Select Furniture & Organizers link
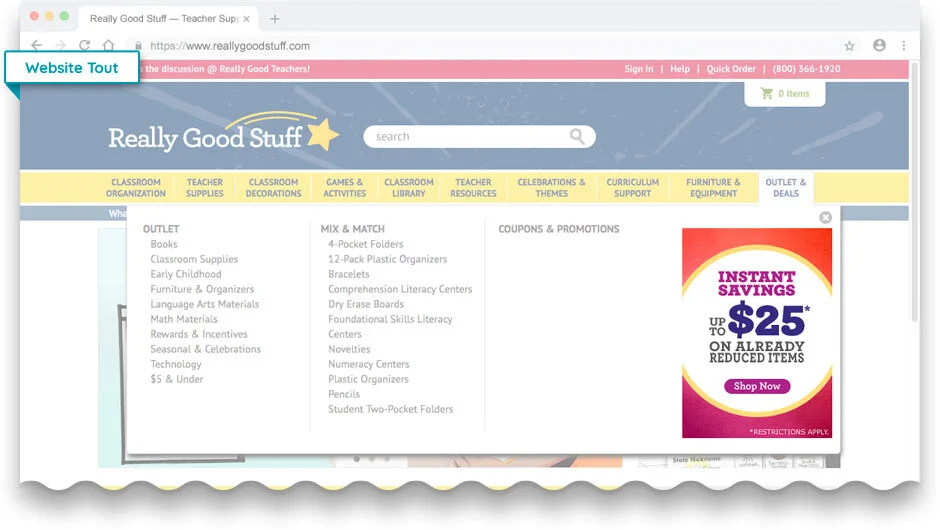The image size is (940, 530). pos(202,289)
